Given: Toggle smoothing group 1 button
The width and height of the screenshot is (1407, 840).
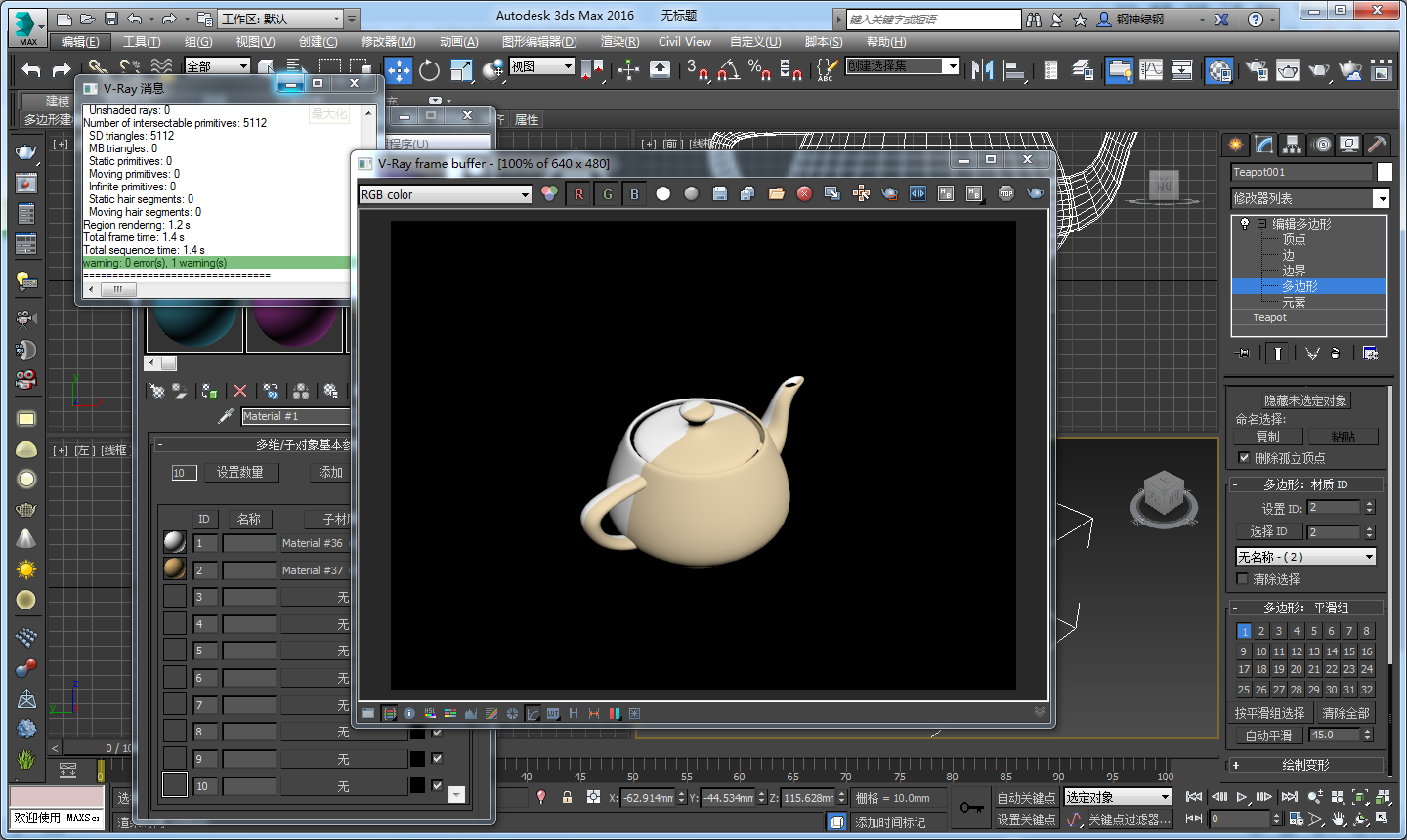Looking at the screenshot, I should coord(1244,631).
